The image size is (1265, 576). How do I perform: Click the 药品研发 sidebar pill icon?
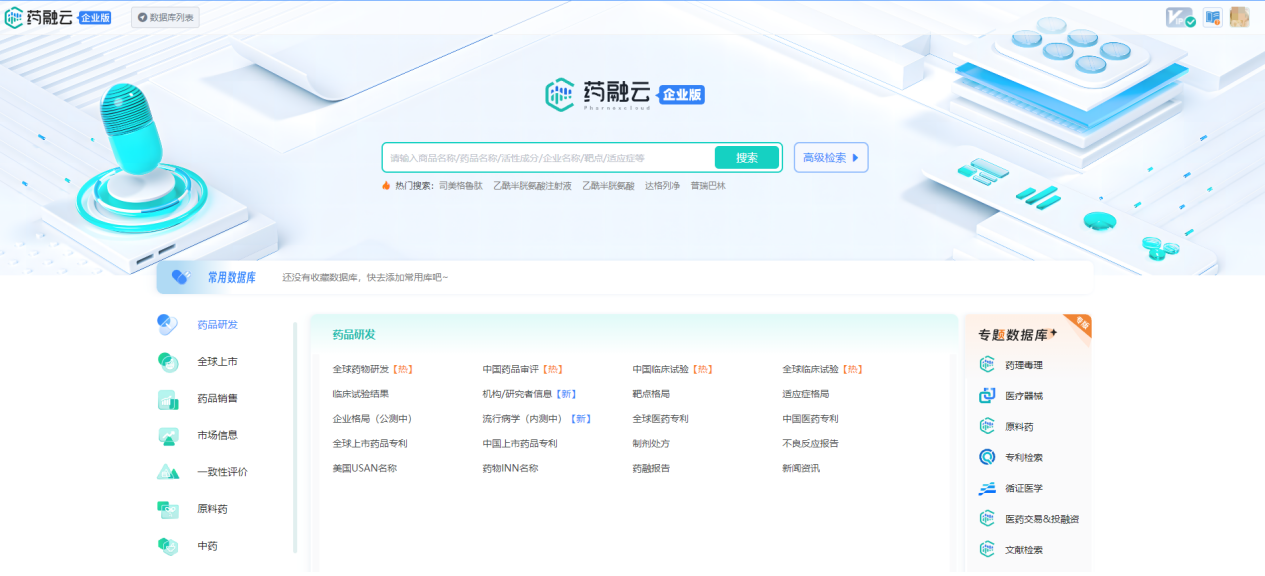[x=168, y=325]
